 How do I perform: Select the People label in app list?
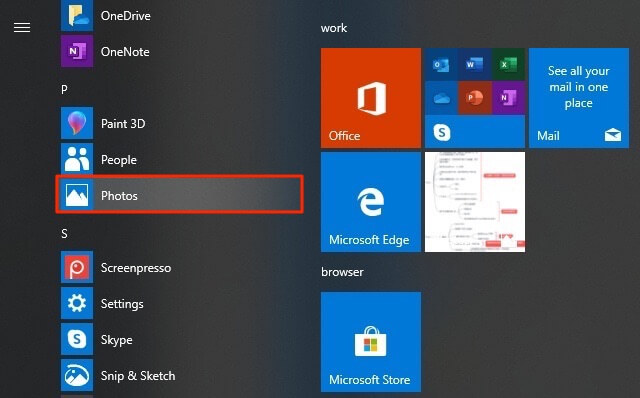tap(119, 160)
